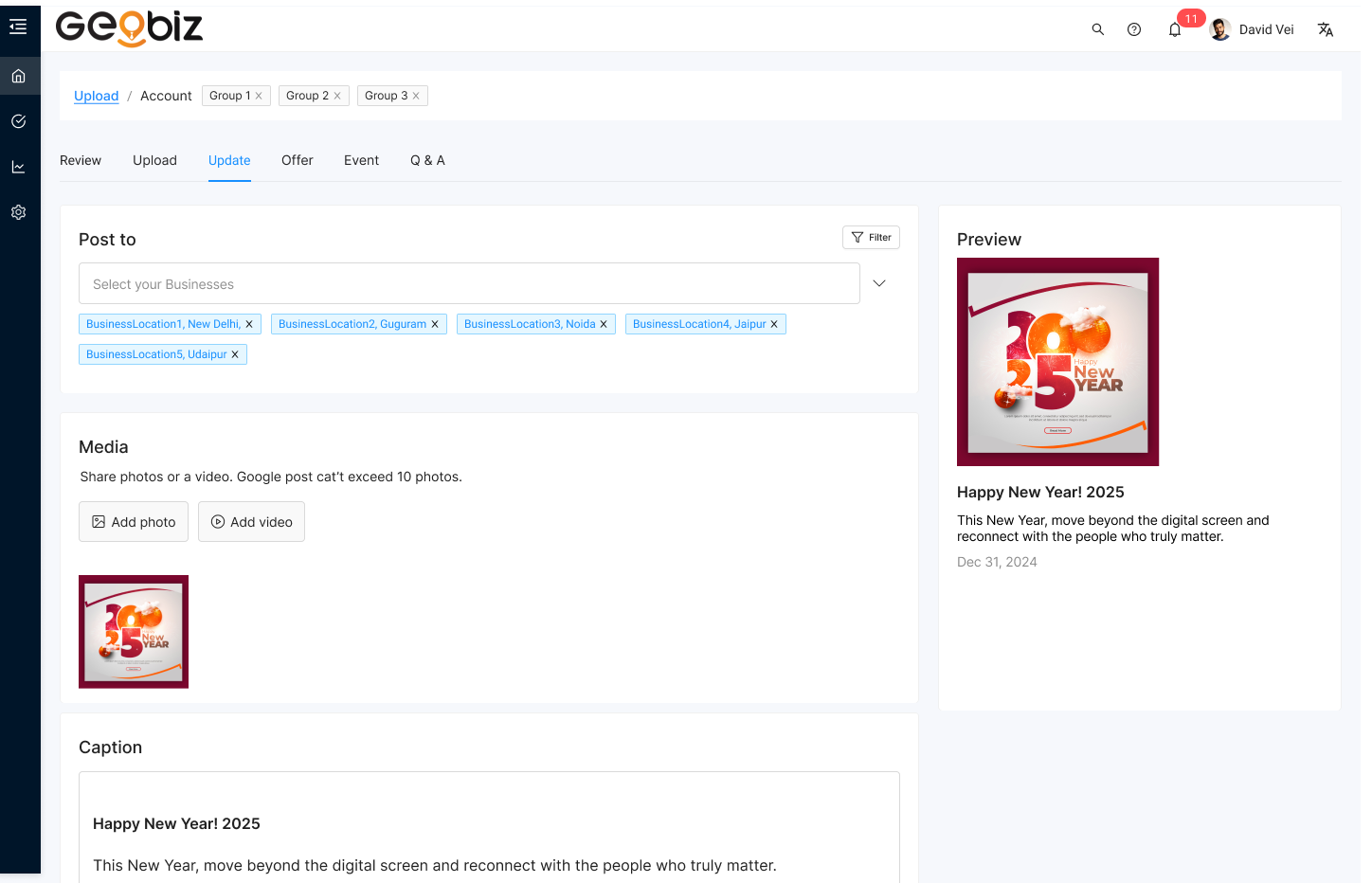1372x883 pixels.
Task: Open the analytics chart sidebar icon
Action: [x=18, y=167]
